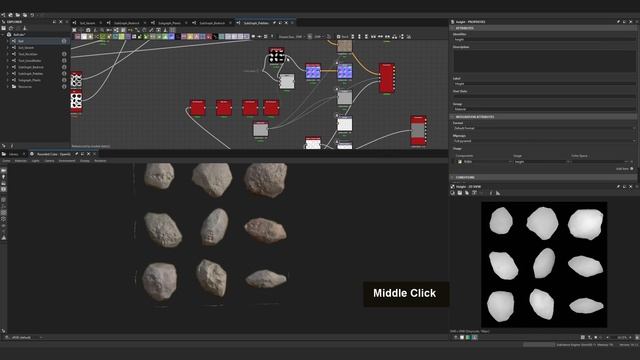The image size is (640, 360).
Task: Click the triangle icon at the bottom of the 3D view sidebar
Action: (4, 237)
